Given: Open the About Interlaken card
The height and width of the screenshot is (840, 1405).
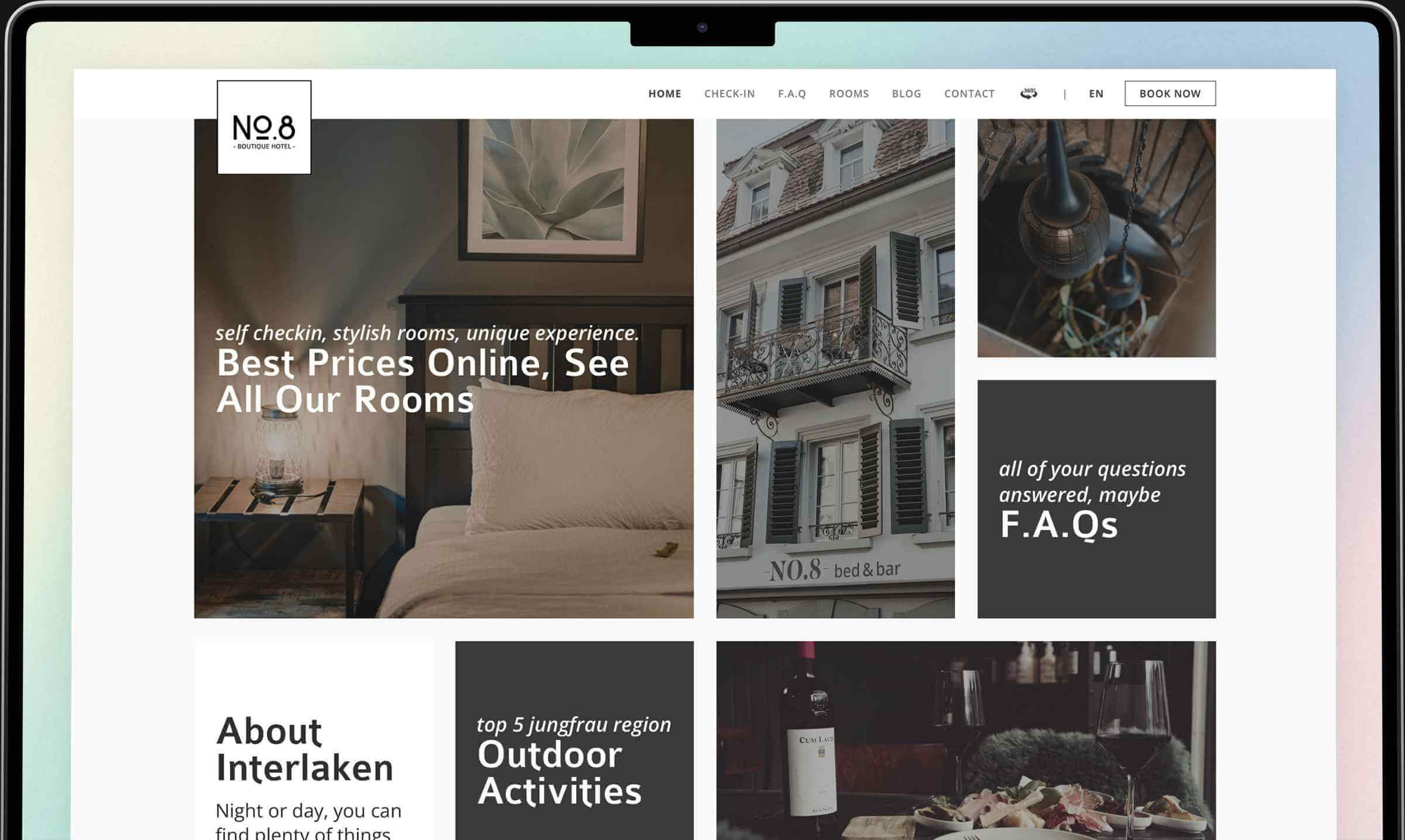Looking at the screenshot, I should click(313, 740).
